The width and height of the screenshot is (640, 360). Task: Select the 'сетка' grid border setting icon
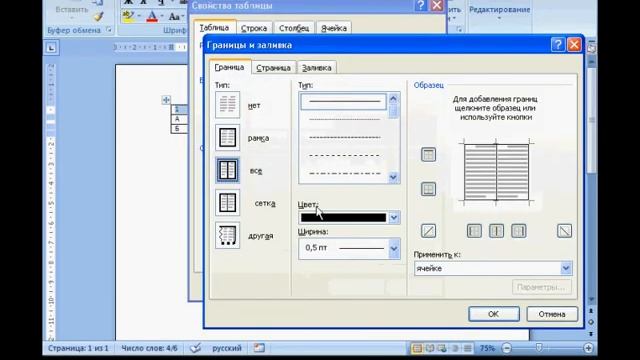[227, 202]
